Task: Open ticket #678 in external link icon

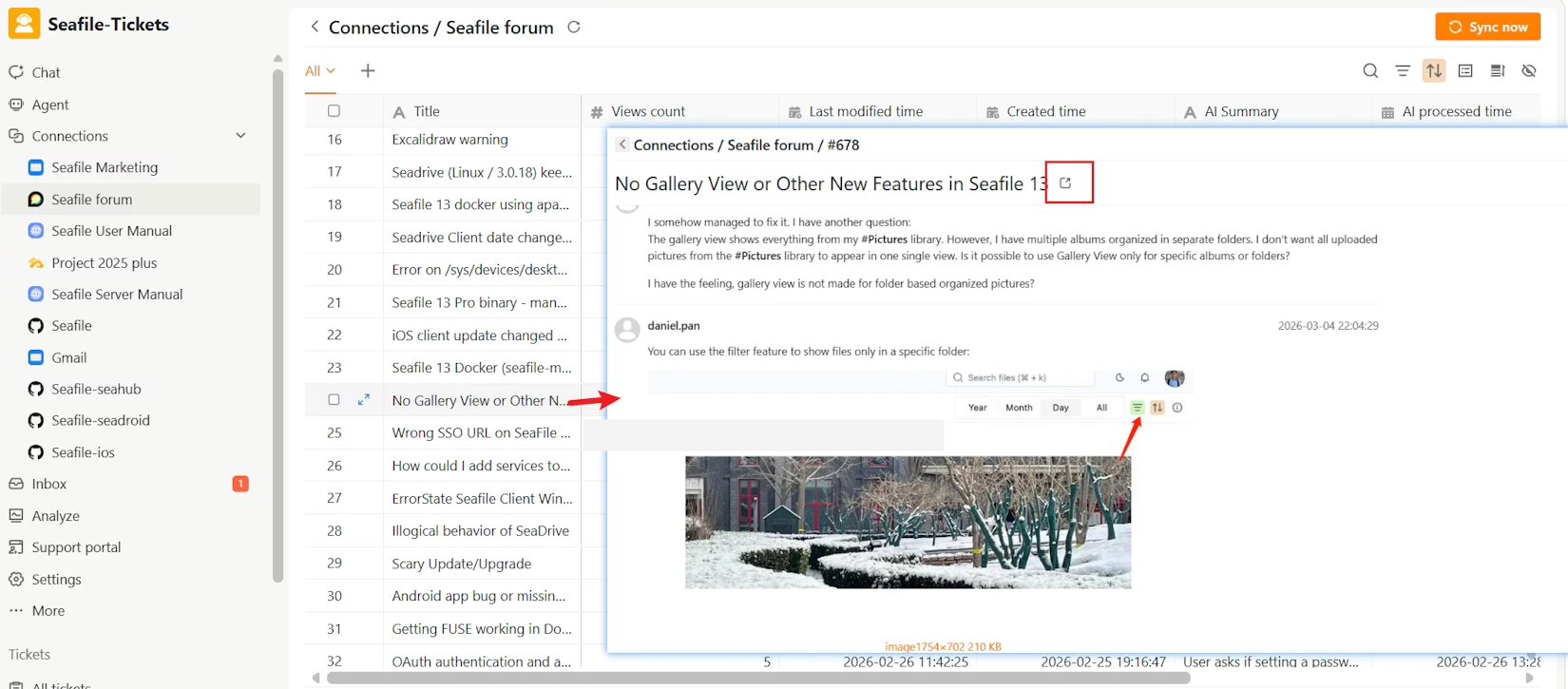Action: coord(1066,182)
